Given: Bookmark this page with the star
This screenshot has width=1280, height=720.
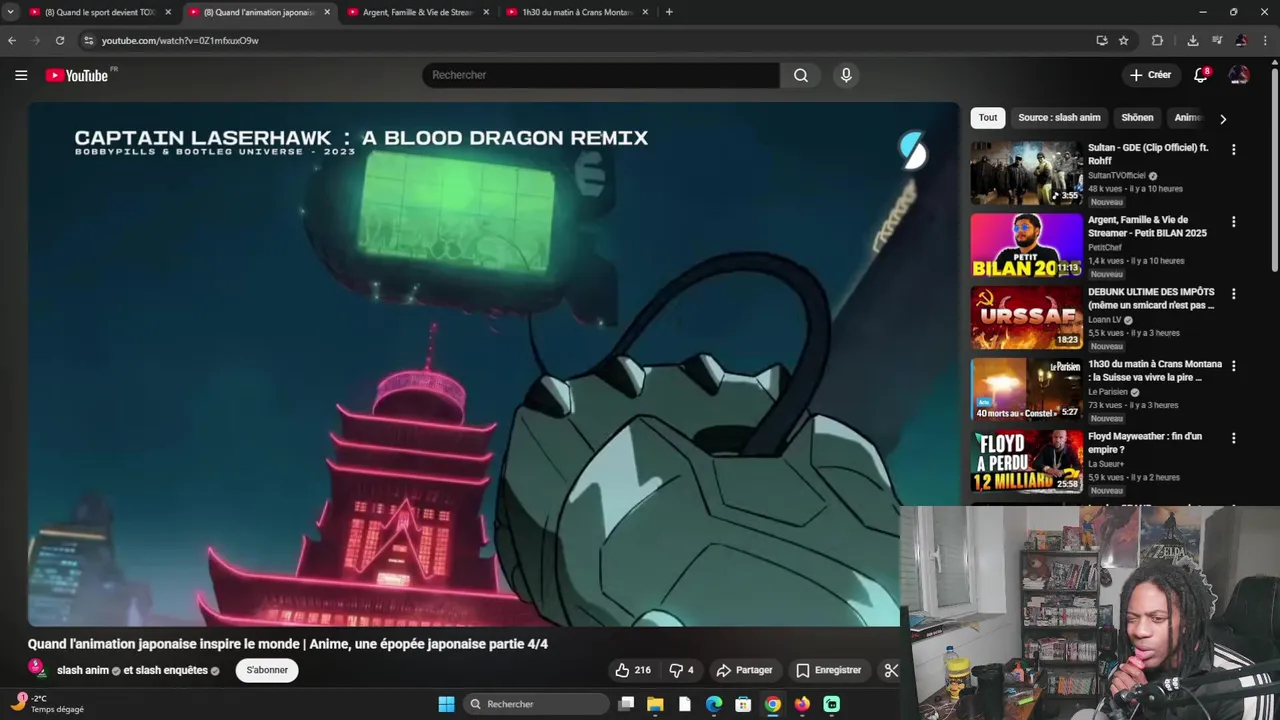Looking at the screenshot, I should click(x=1124, y=40).
